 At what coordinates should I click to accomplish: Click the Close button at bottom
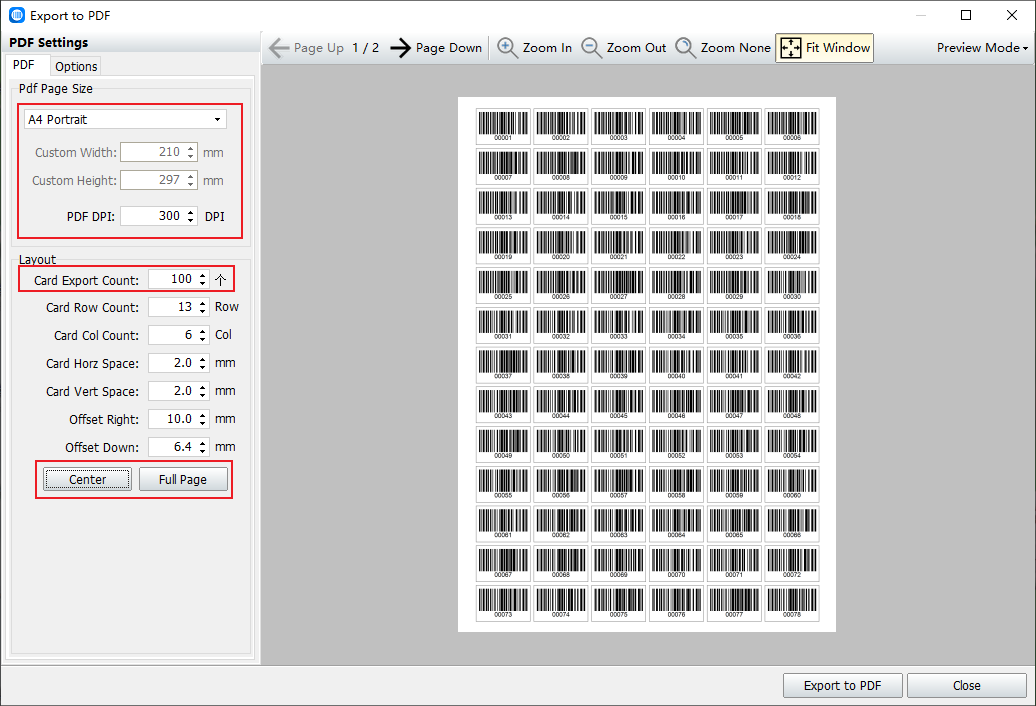click(x=967, y=686)
